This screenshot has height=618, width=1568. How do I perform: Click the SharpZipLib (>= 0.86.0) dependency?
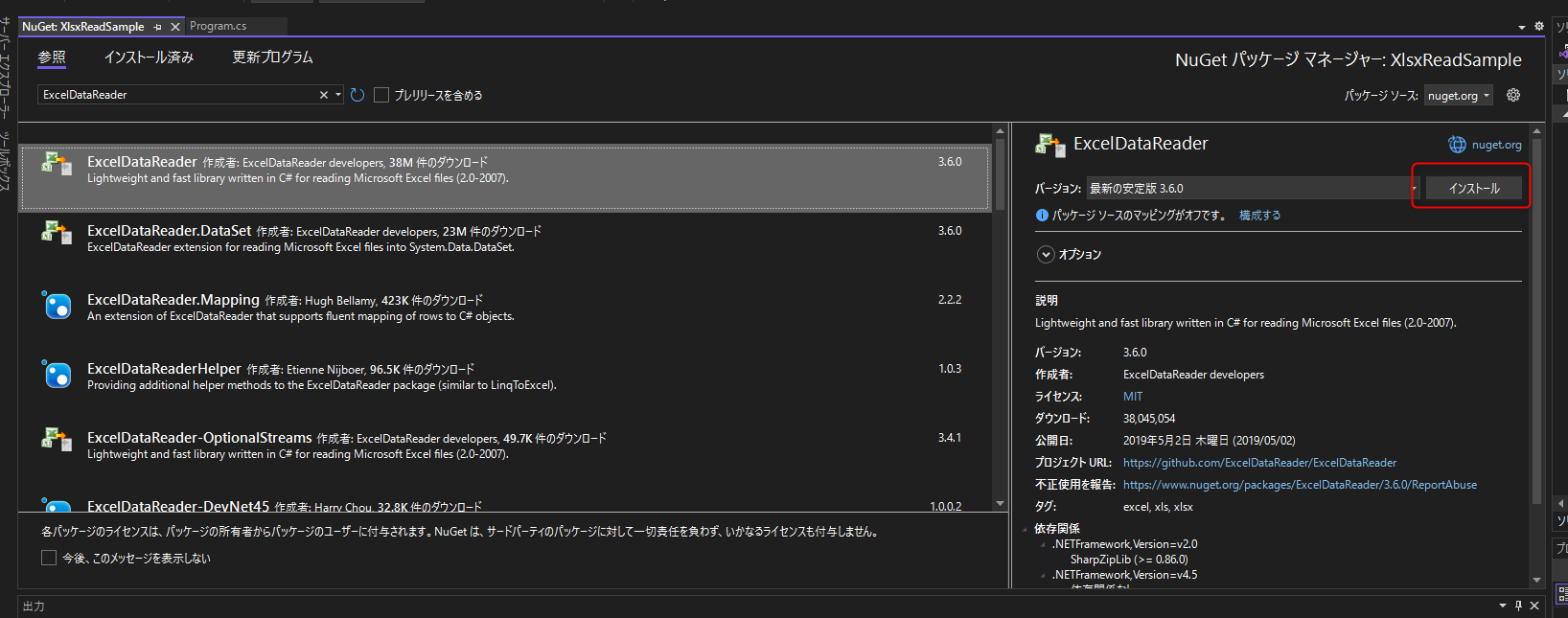click(x=1129, y=560)
